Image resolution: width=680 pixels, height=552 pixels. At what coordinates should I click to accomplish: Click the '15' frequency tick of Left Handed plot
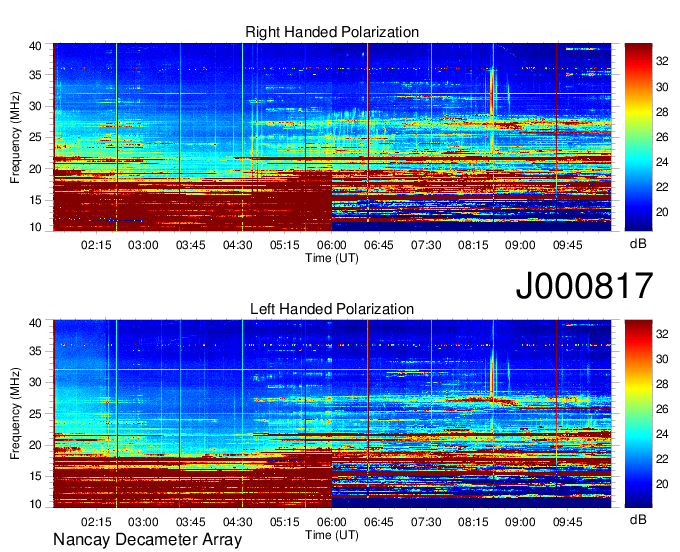click(35, 477)
